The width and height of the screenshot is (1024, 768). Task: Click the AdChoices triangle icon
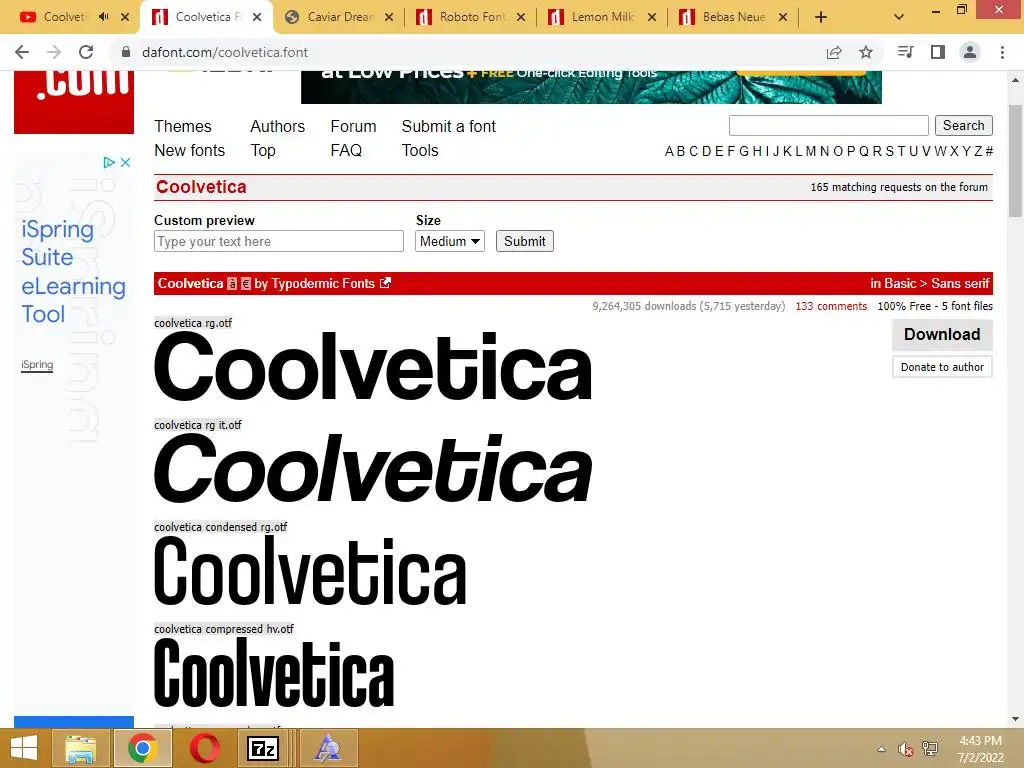109,162
